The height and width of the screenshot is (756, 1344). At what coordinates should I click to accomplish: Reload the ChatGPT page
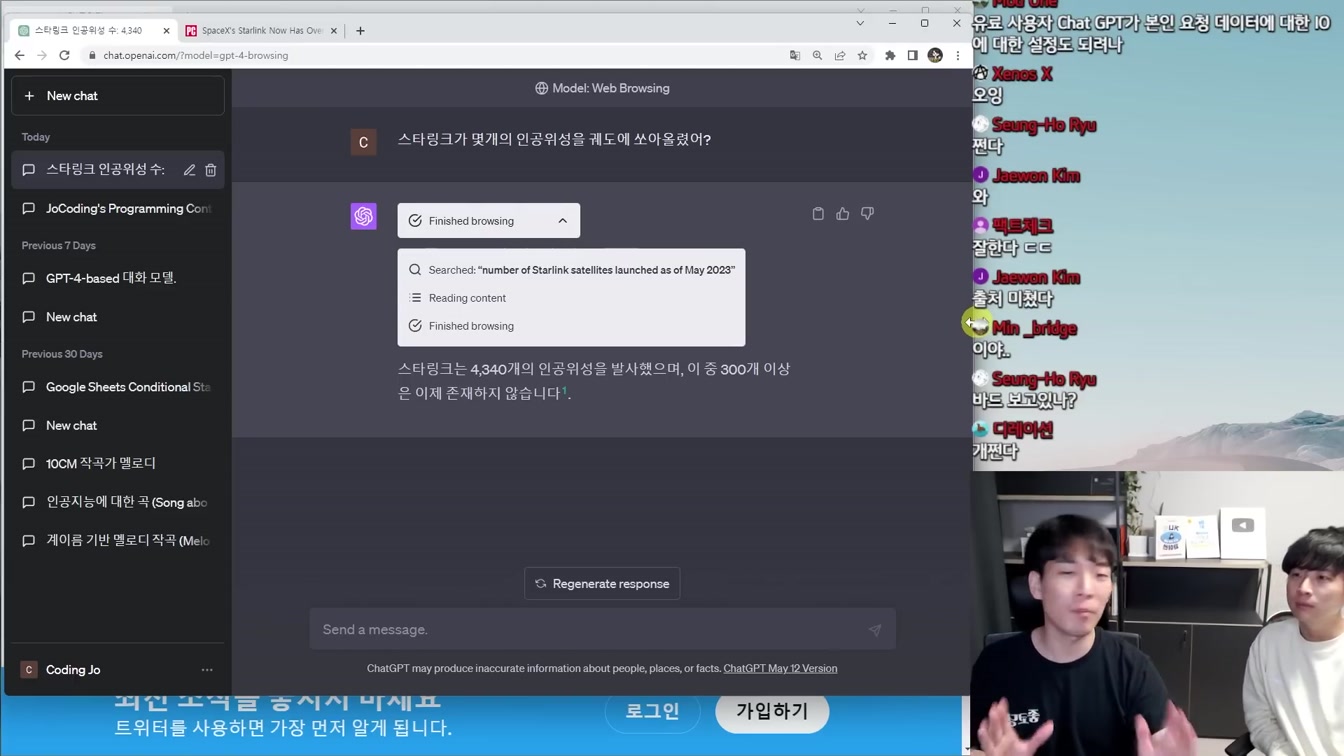[65, 55]
